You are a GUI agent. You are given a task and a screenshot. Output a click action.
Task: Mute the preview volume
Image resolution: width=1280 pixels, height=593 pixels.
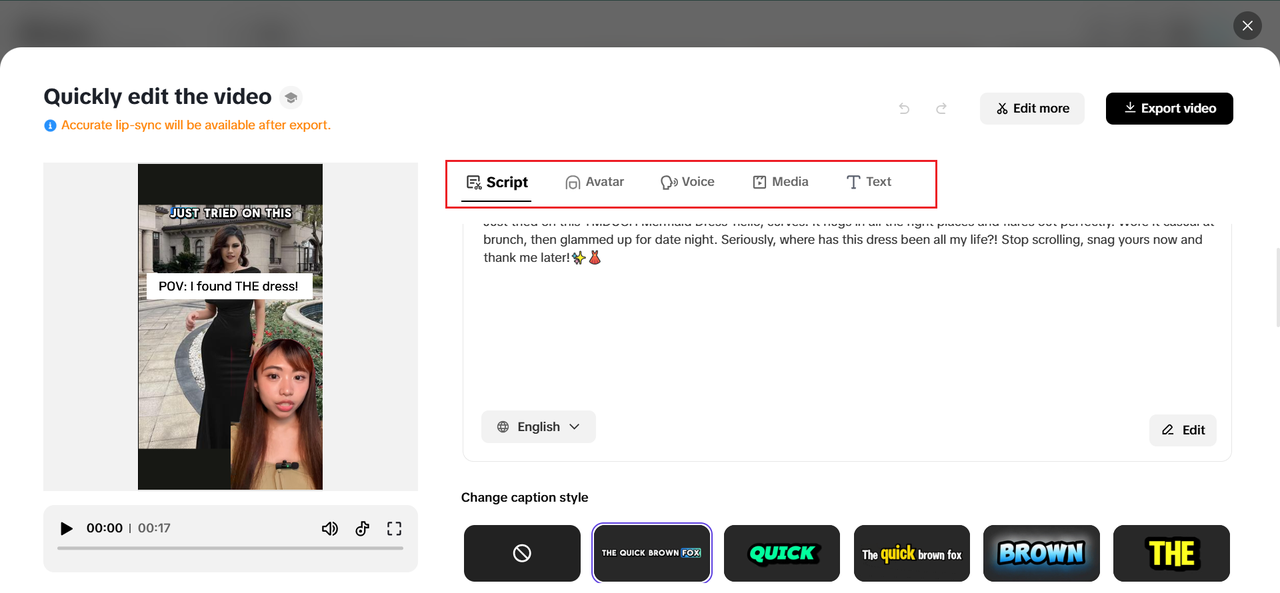(330, 528)
